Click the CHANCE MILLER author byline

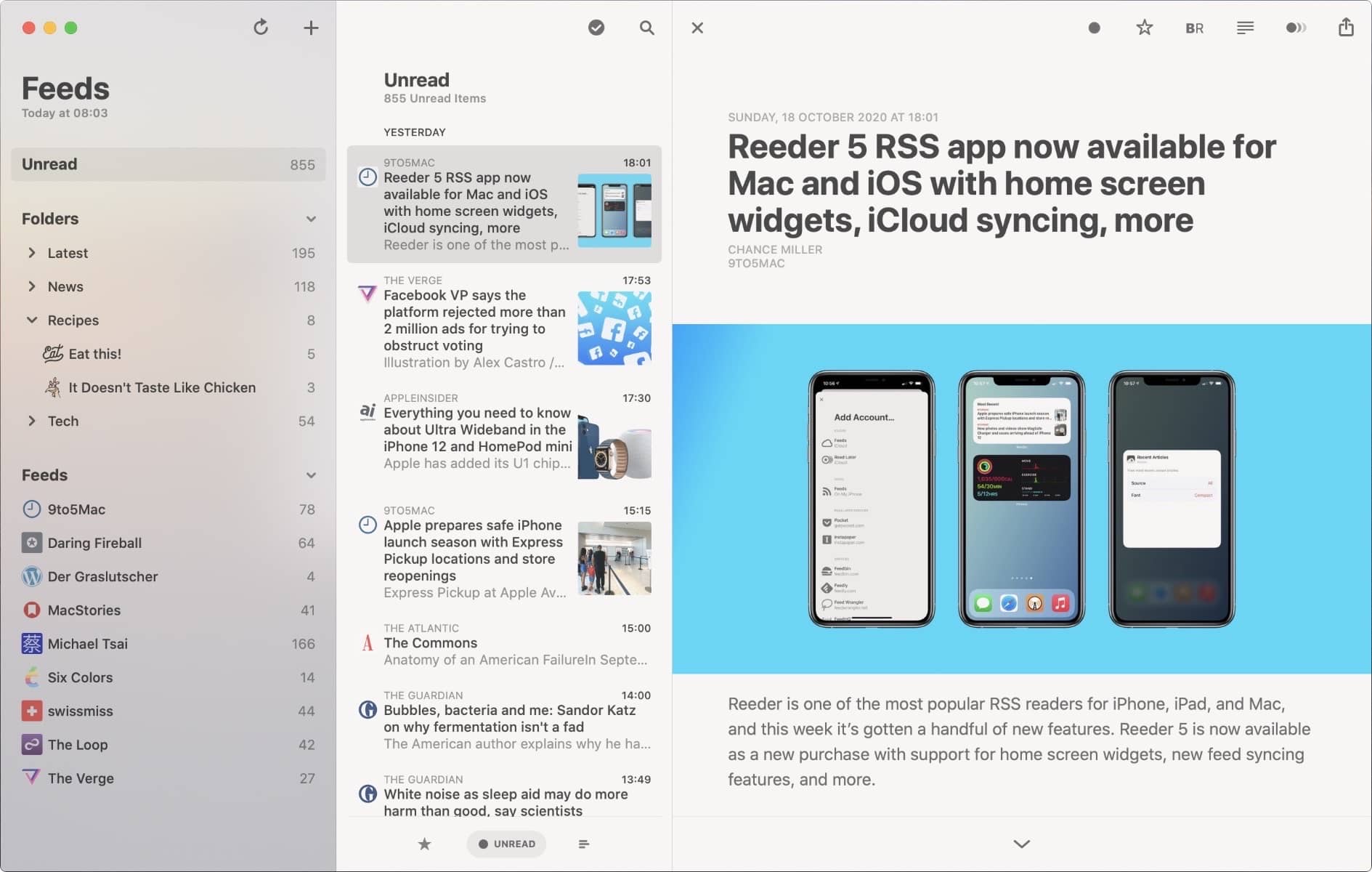coord(775,249)
